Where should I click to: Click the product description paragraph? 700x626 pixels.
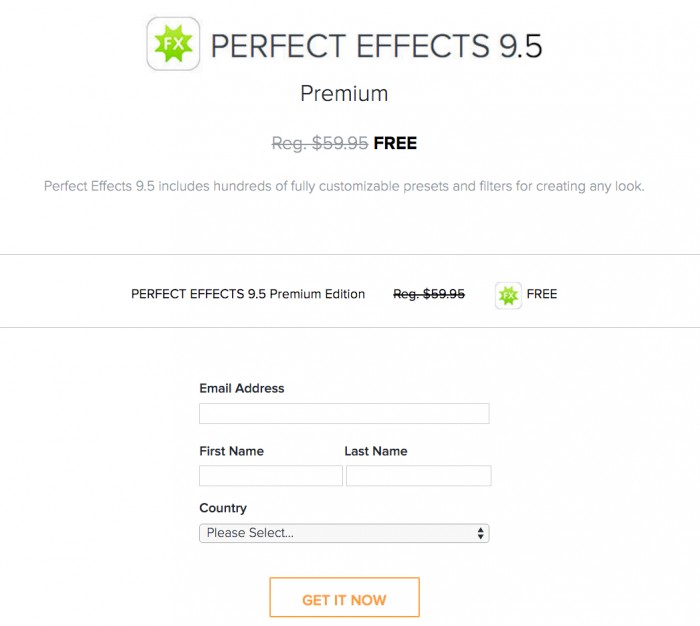point(344,186)
